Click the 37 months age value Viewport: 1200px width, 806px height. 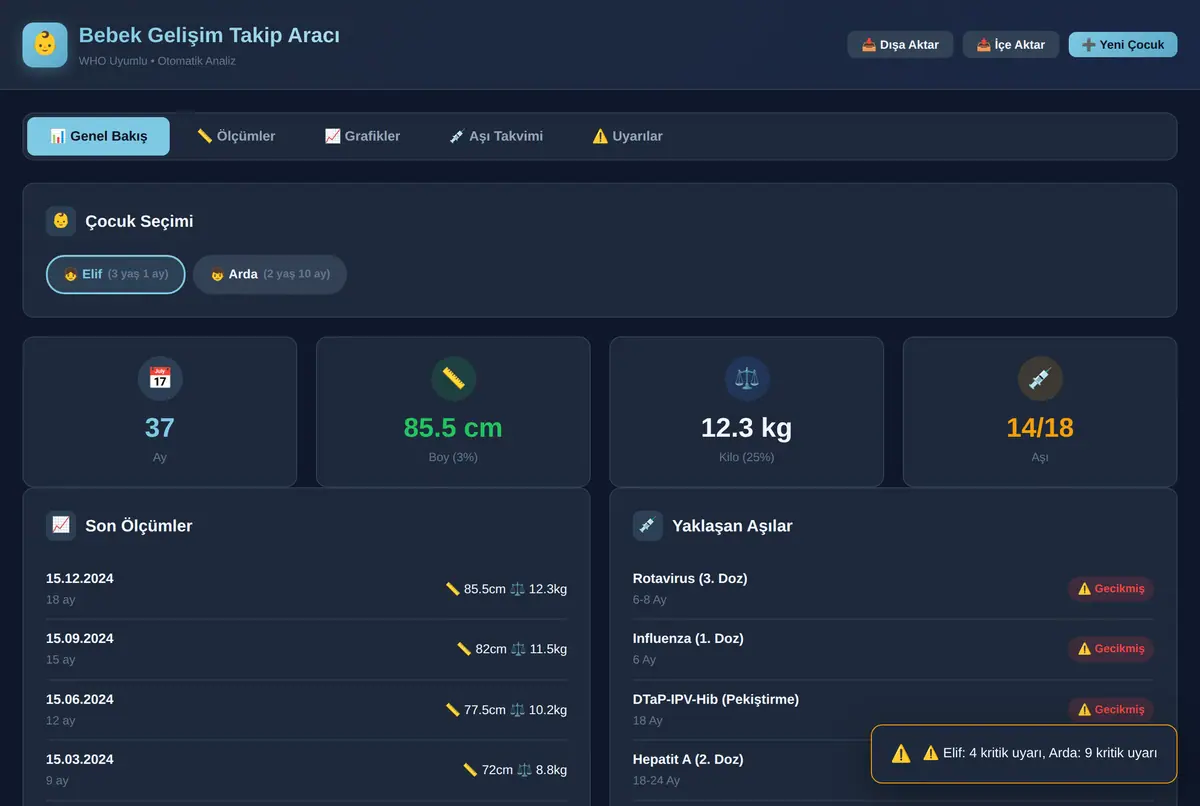point(160,428)
